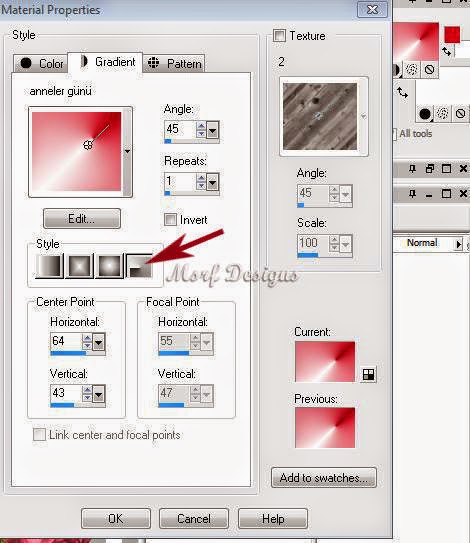
Task: Minimize the lower palette
Action: (429, 195)
